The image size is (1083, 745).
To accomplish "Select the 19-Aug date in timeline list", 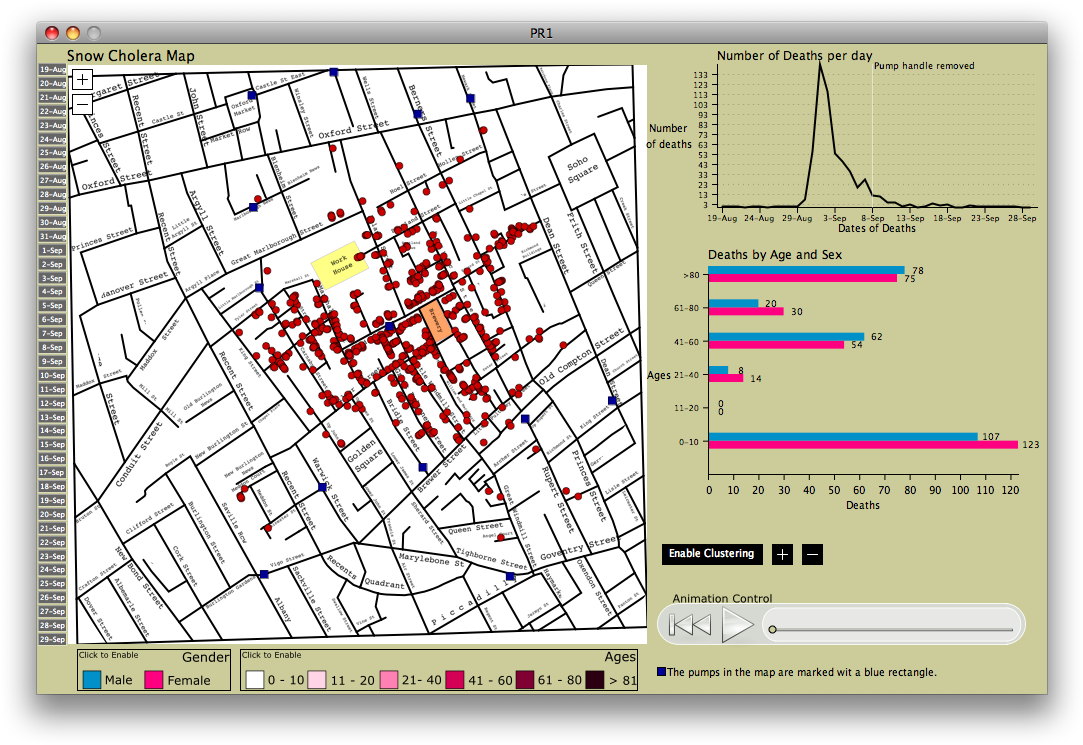I will click(x=52, y=69).
